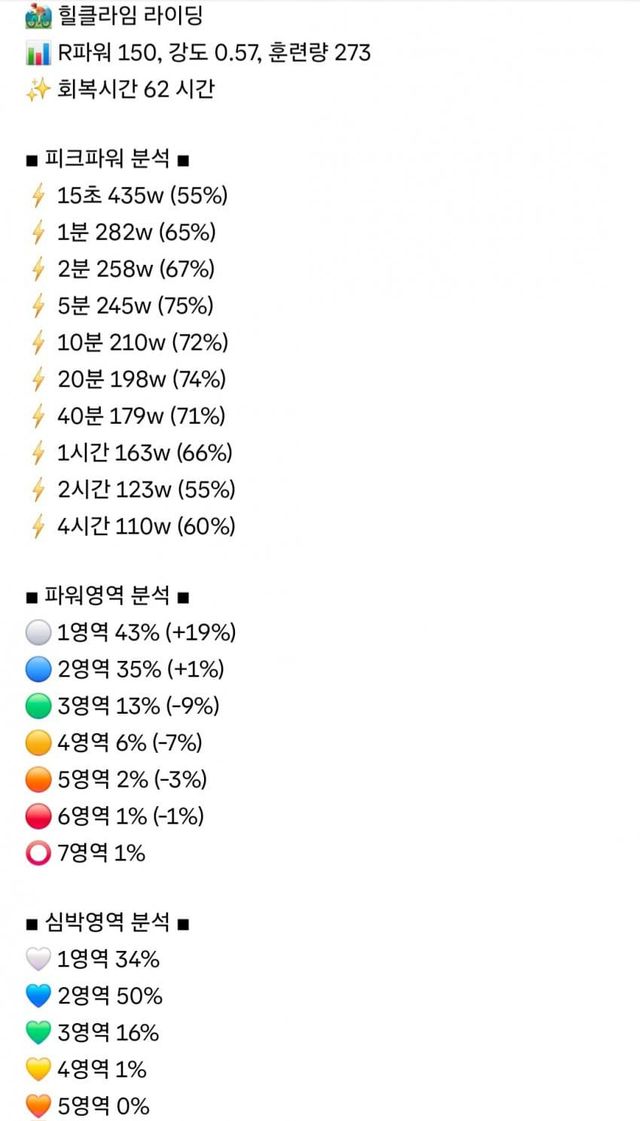Viewport: 640px width, 1121px height.
Task: Click the 20분 198w (74%) text line
Action: (141, 380)
